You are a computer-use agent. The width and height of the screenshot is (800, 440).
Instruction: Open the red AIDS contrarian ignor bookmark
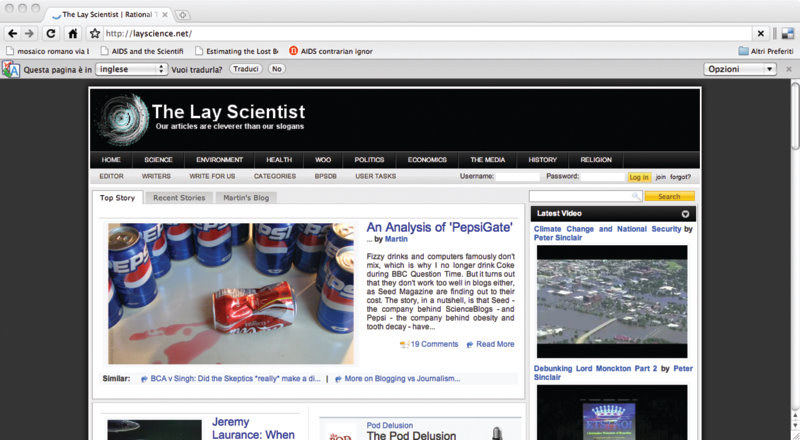coord(331,51)
